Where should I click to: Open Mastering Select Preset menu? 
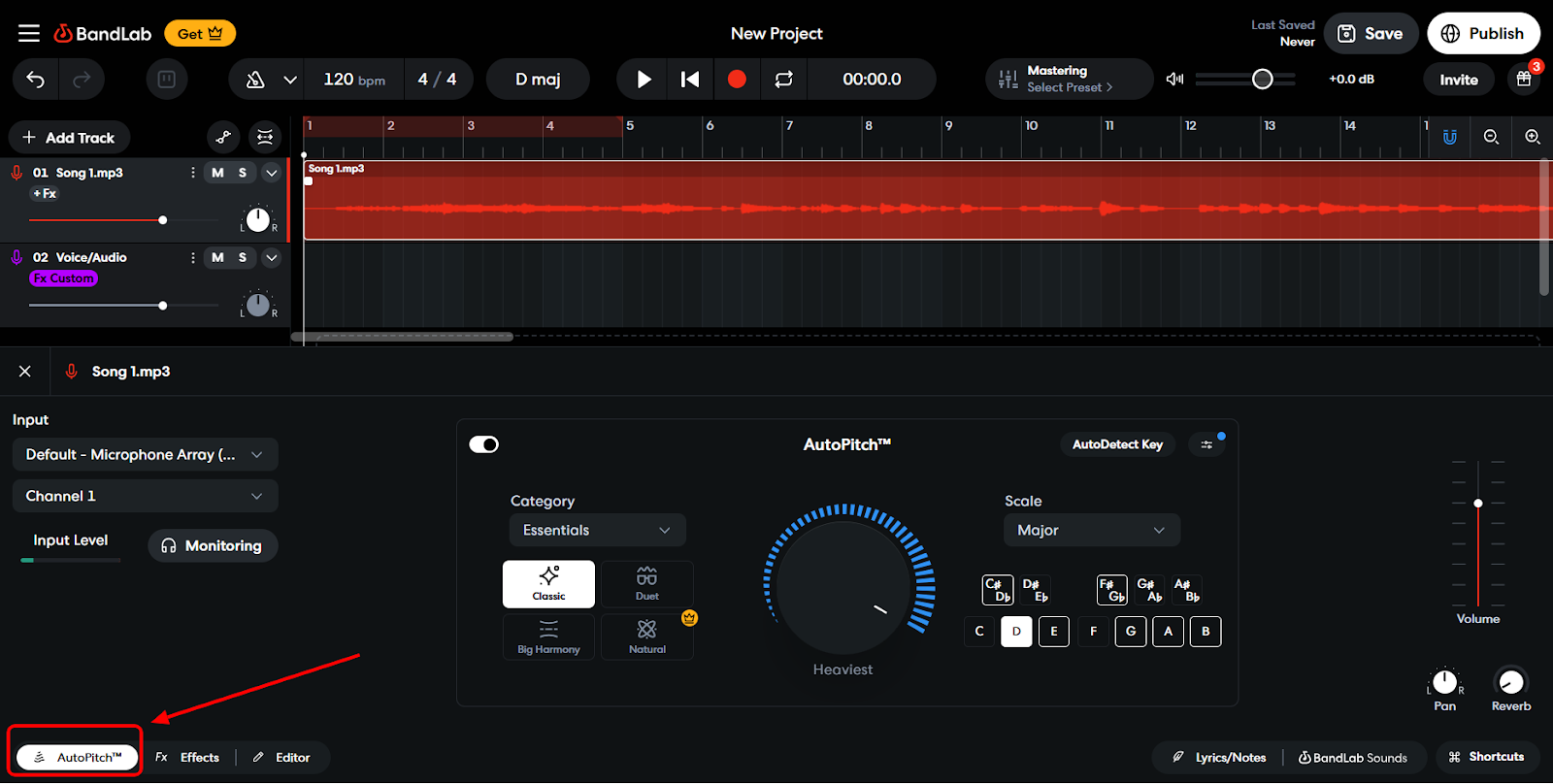pos(1069,80)
